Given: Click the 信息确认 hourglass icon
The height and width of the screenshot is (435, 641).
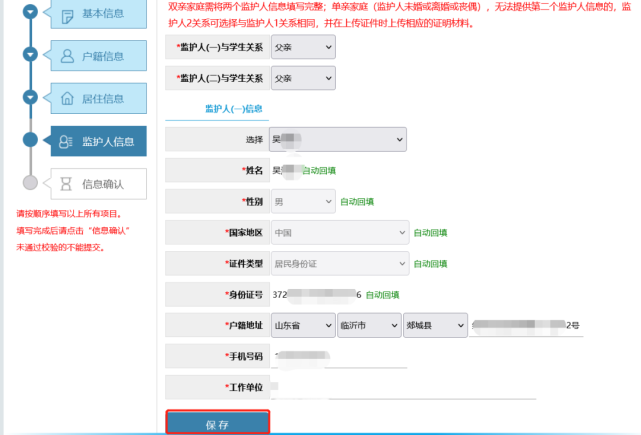Looking at the screenshot, I should coord(66,184).
